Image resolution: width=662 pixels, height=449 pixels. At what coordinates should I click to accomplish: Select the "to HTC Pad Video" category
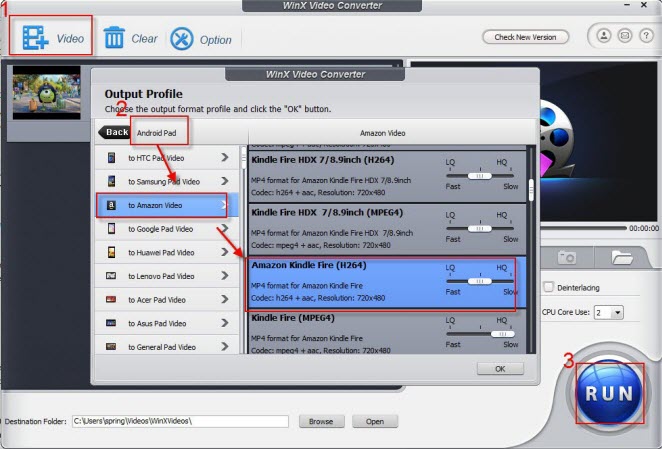point(167,158)
